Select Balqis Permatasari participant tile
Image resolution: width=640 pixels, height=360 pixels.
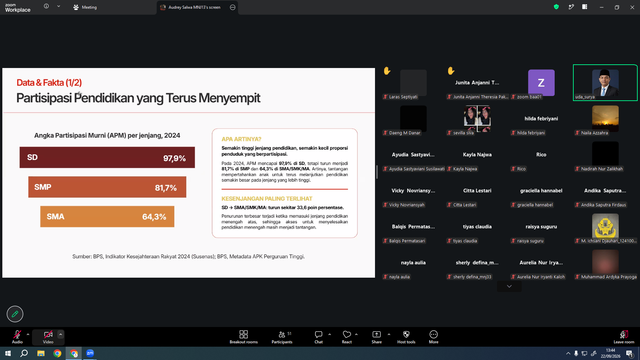pos(413,227)
